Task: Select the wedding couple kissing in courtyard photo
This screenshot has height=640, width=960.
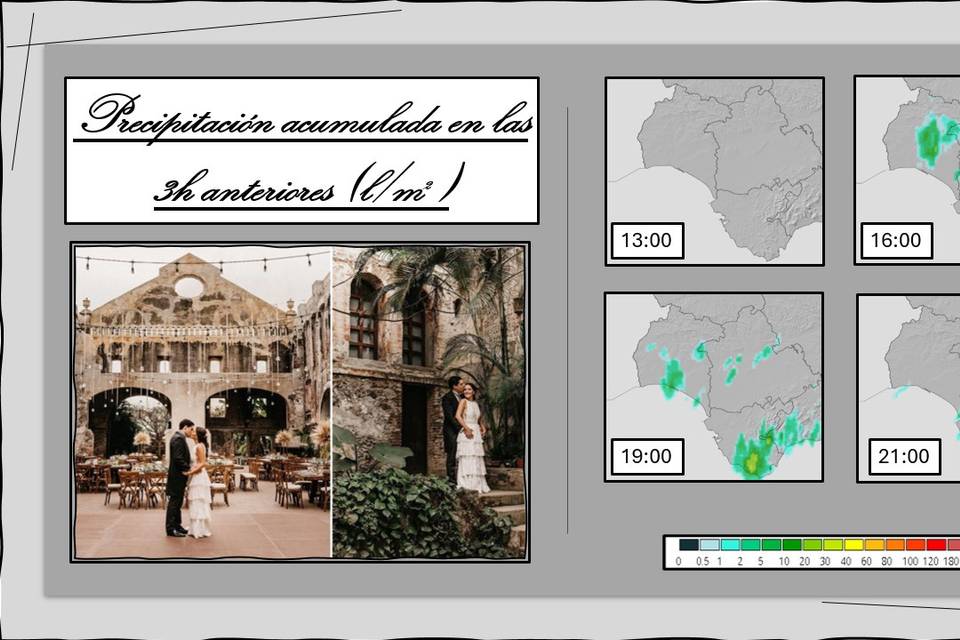Action: pyautogui.click(x=203, y=402)
